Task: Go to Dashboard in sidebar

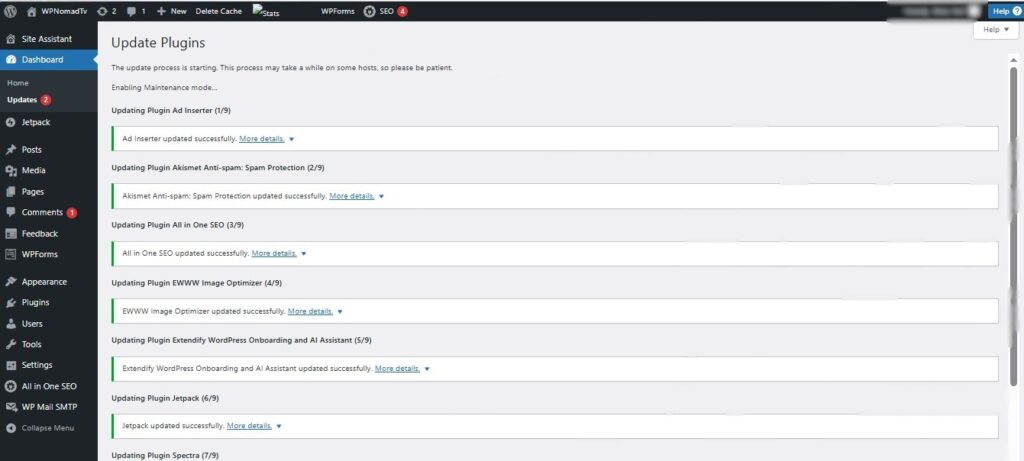Action: (x=48, y=59)
